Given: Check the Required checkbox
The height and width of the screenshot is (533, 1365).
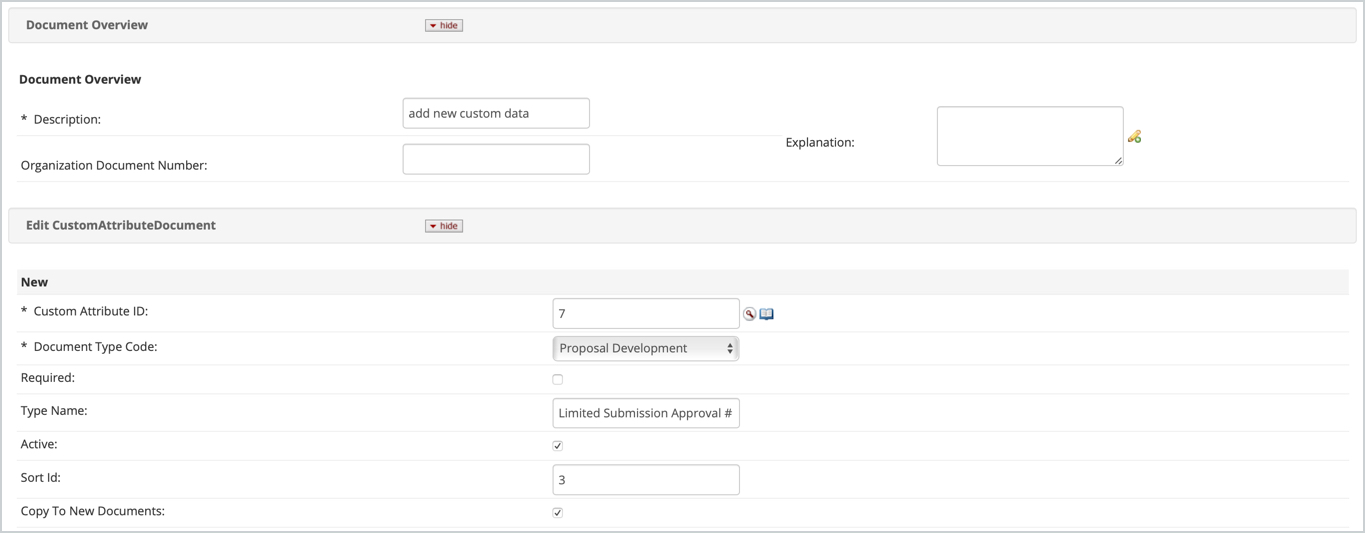Looking at the screenshot, I should 558,379.
